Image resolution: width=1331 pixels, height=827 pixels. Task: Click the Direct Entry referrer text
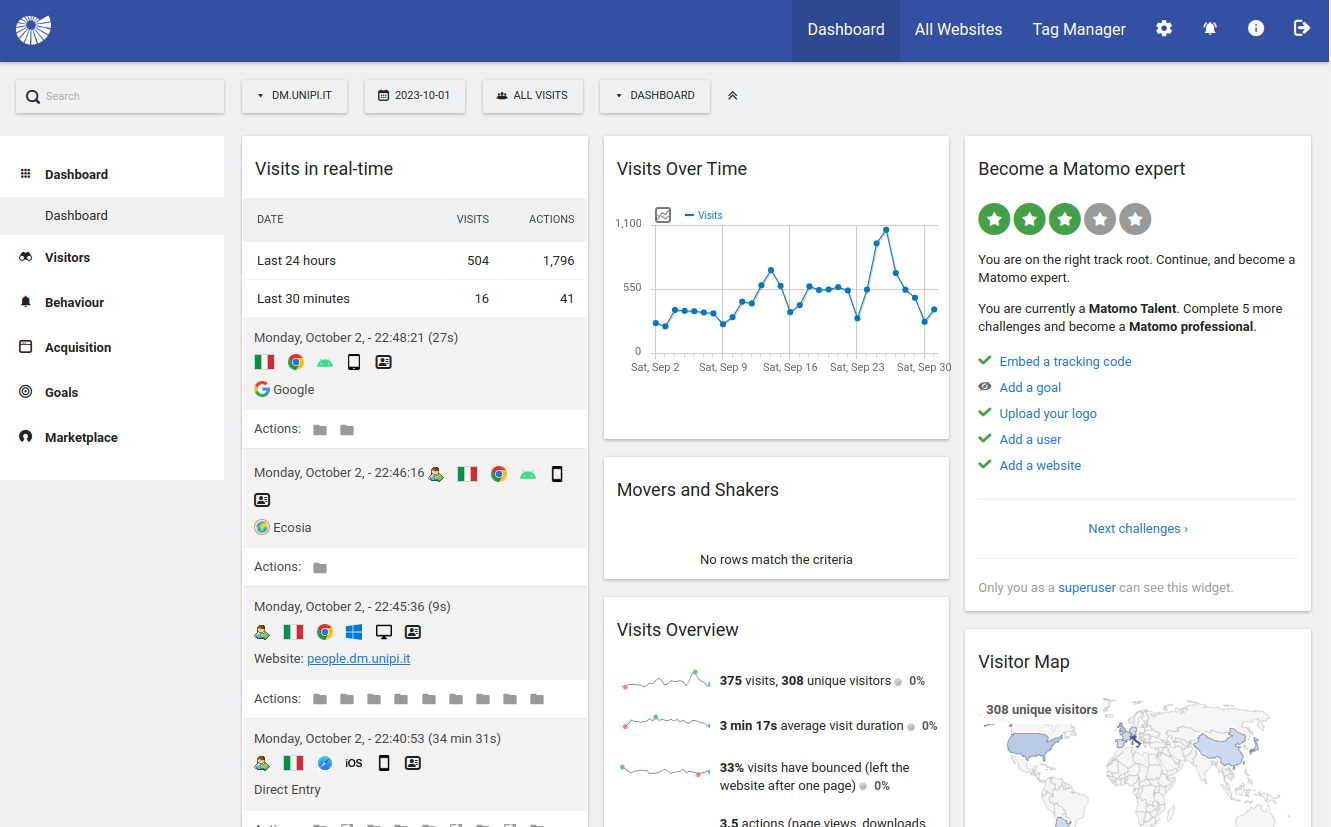click(x=287, y=789)
